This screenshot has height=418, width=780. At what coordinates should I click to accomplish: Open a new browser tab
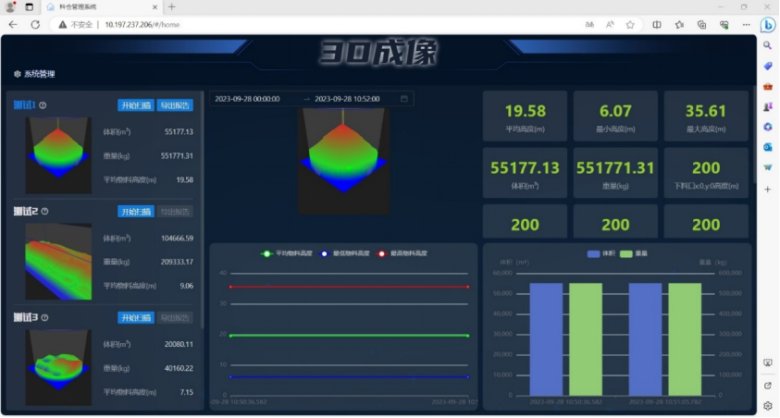coord(172,6)
